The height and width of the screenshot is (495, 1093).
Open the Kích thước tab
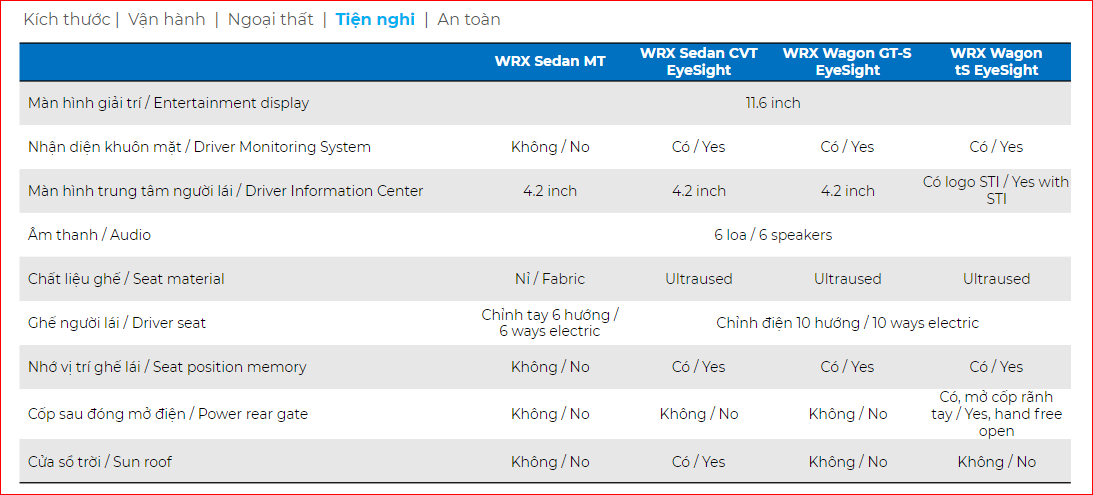[x=66, y=19]
